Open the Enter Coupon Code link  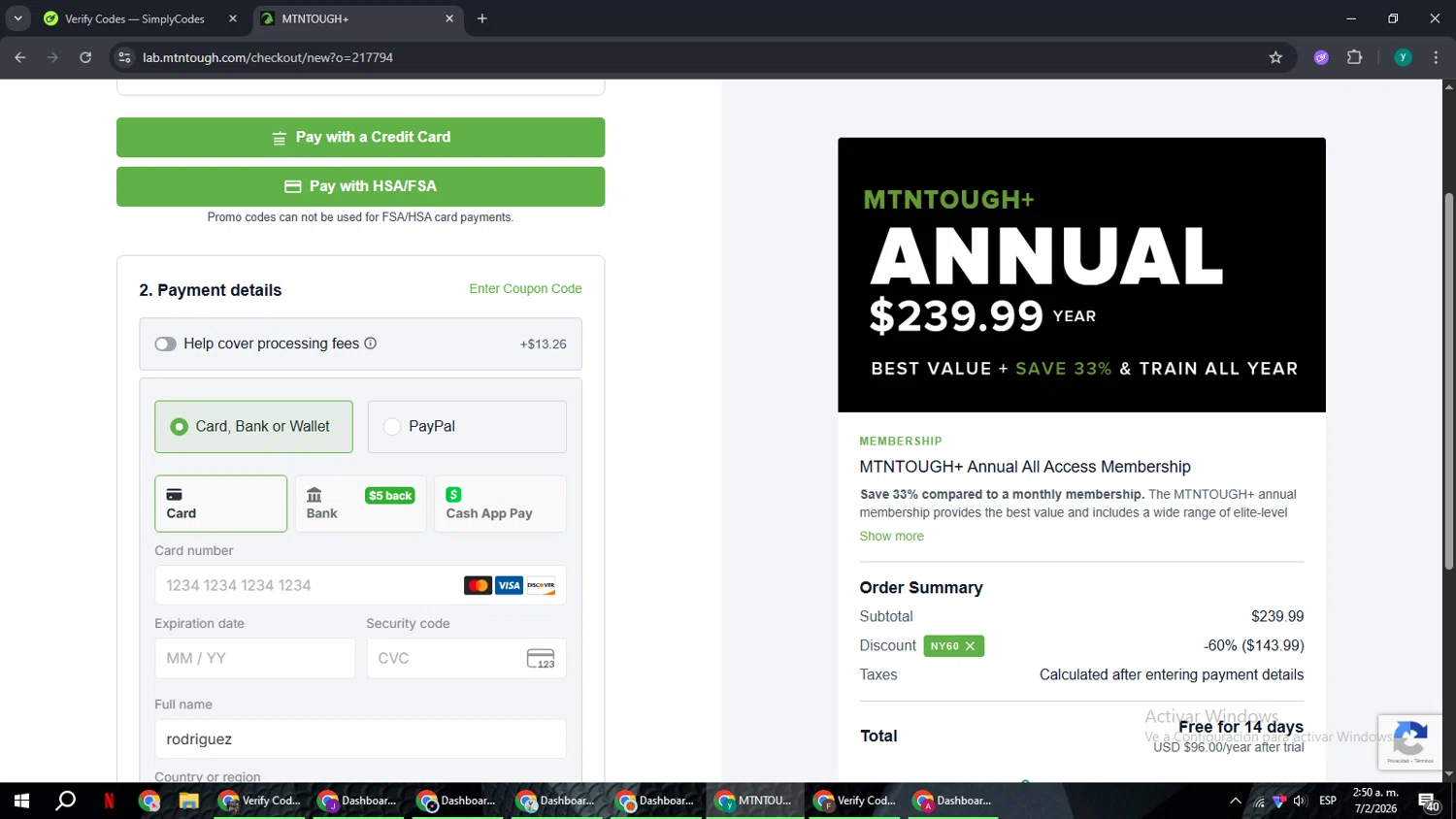[525, 289]
